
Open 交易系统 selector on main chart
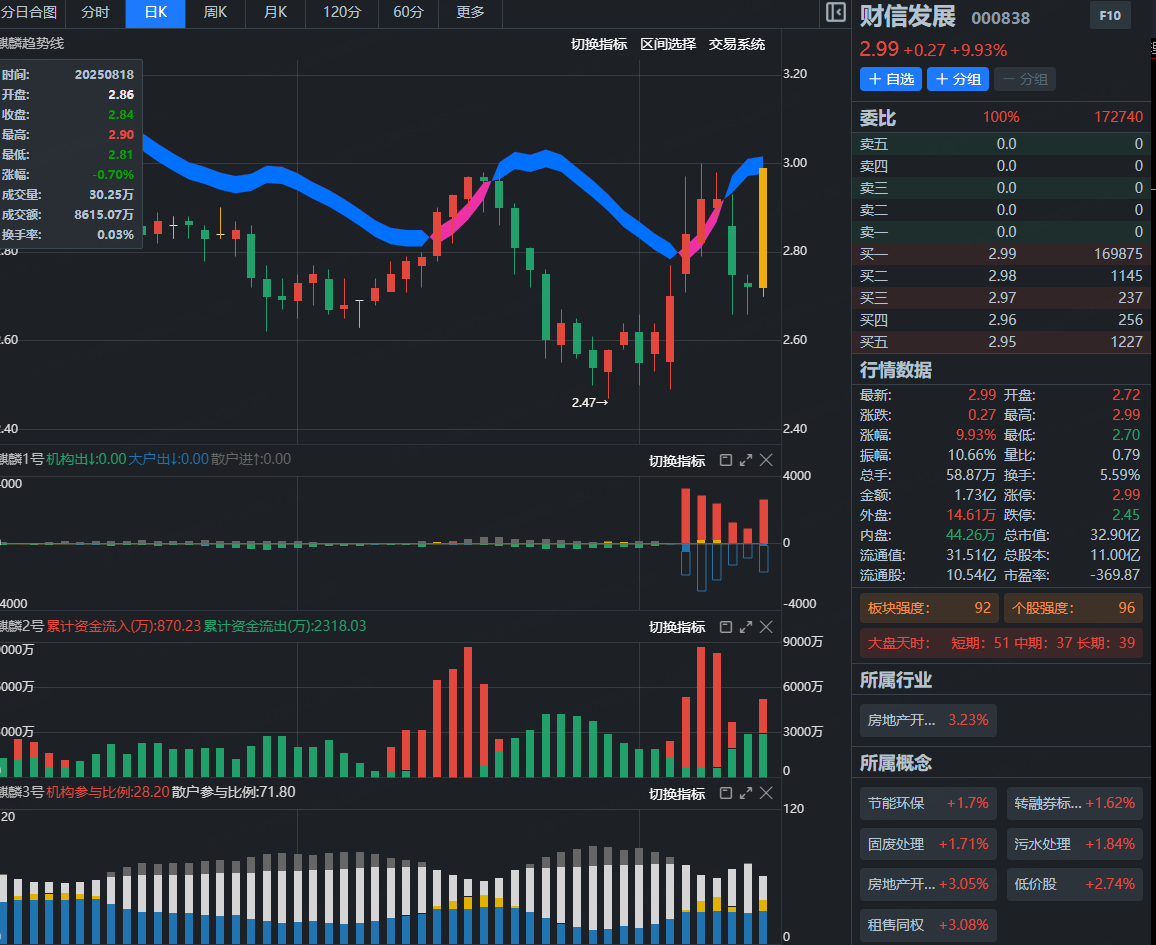click(736, 44)
